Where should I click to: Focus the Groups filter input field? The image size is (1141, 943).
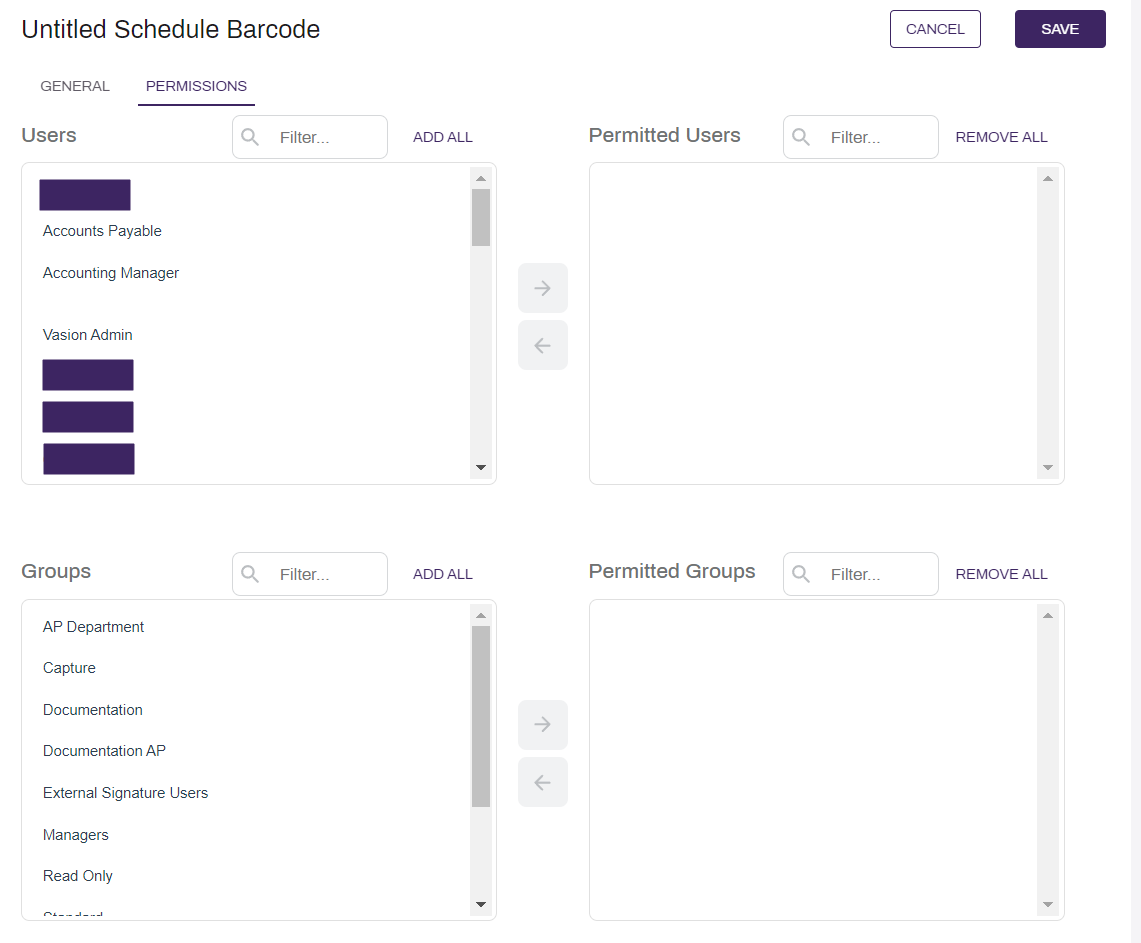(x=310, y=574)
